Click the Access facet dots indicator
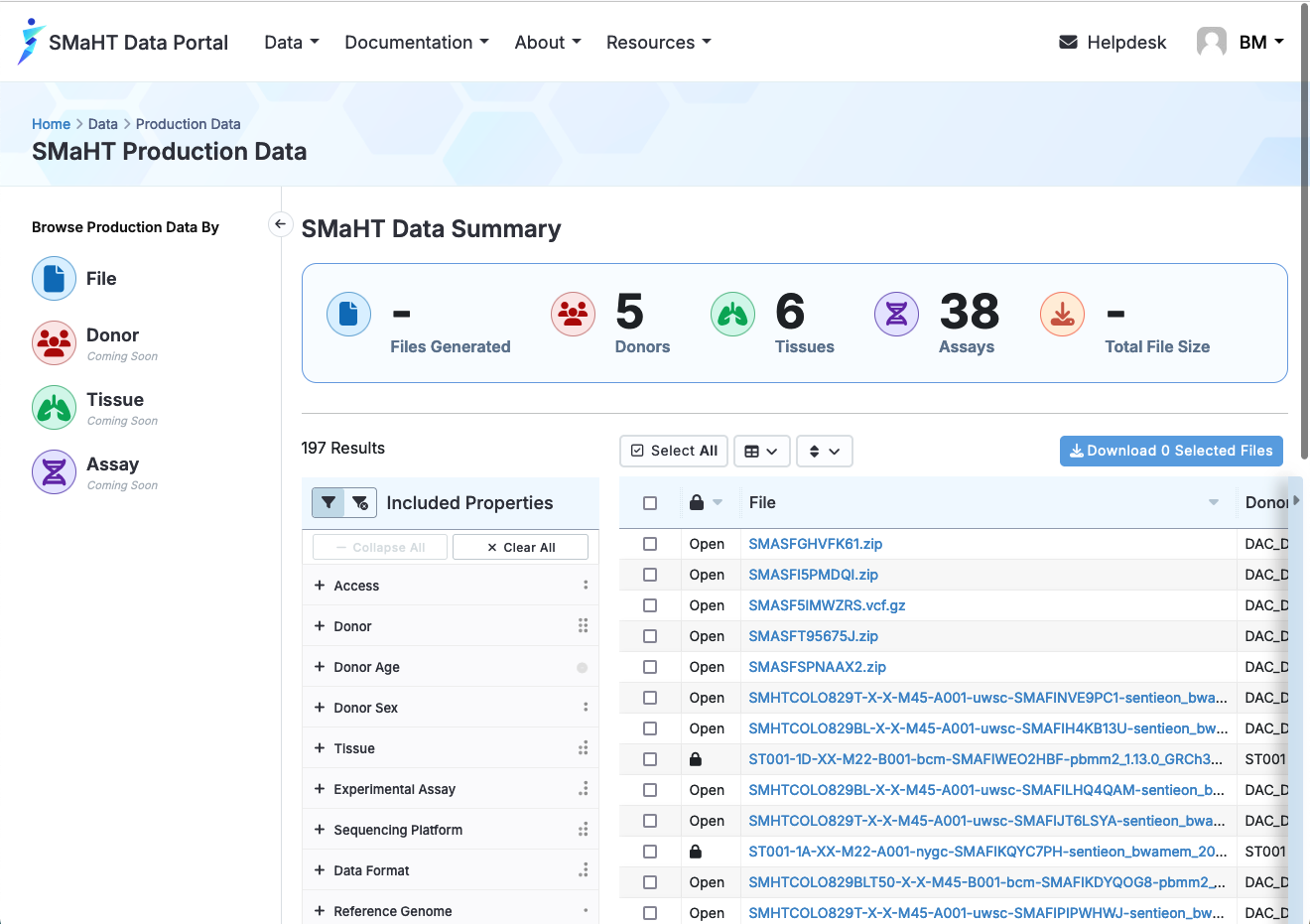This screenshot has width=1310, height=924. pyautogui.click(x=586, y=586)
